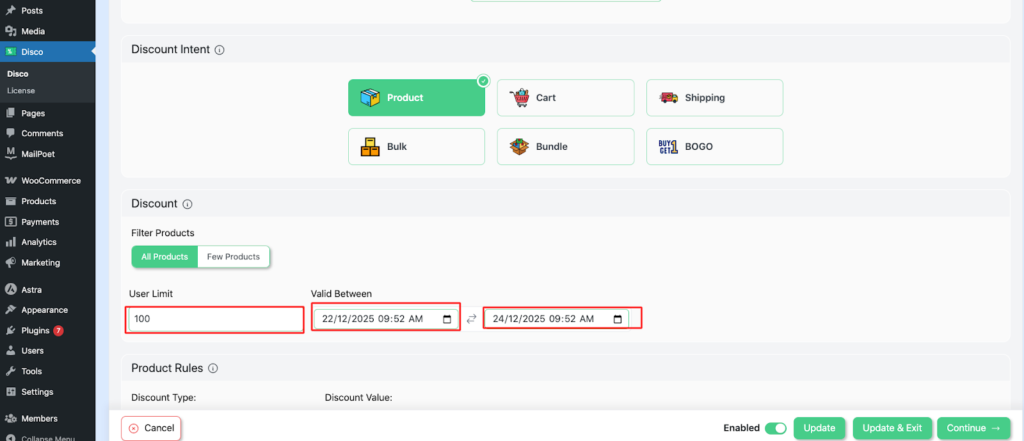Select the Cart discount intent
Screen dimensions: 1024x441
(566, 97)
